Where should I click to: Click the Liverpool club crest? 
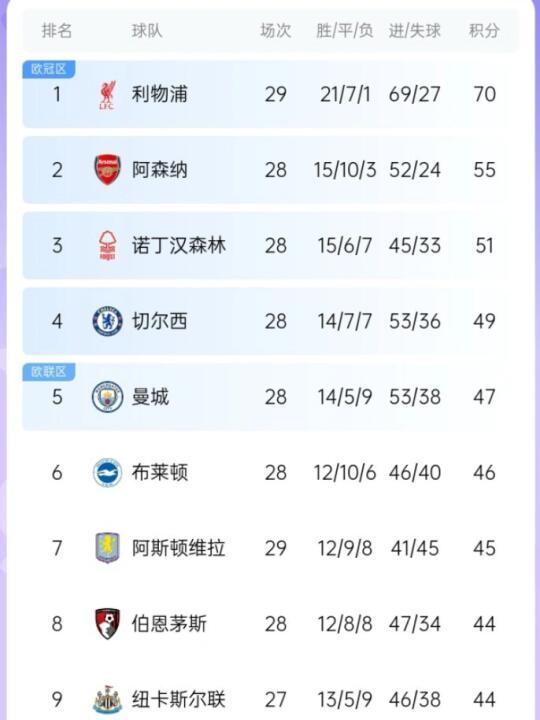pos(107,95)
